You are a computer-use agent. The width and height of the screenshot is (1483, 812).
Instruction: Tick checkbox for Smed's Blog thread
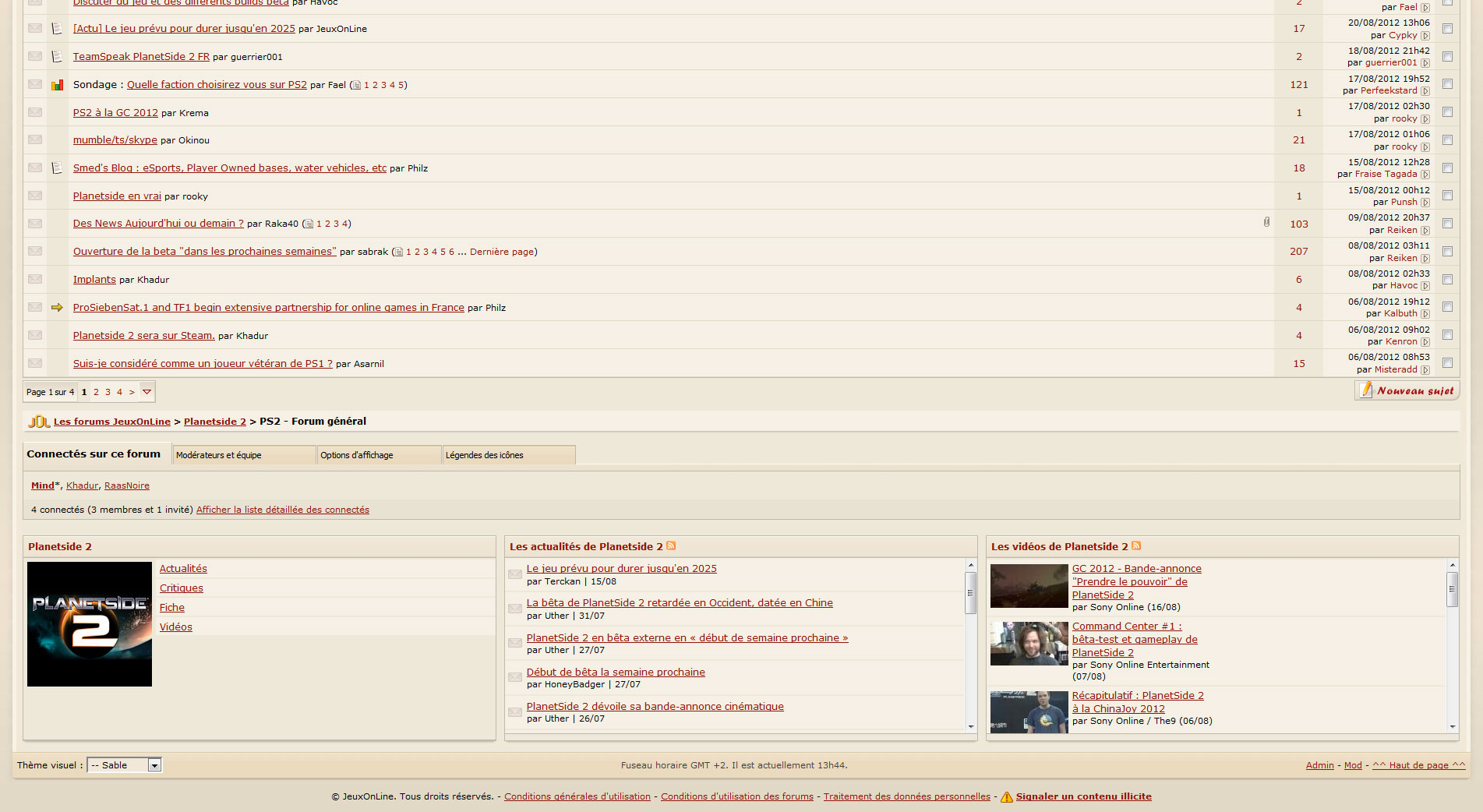tap(1447, 168)
